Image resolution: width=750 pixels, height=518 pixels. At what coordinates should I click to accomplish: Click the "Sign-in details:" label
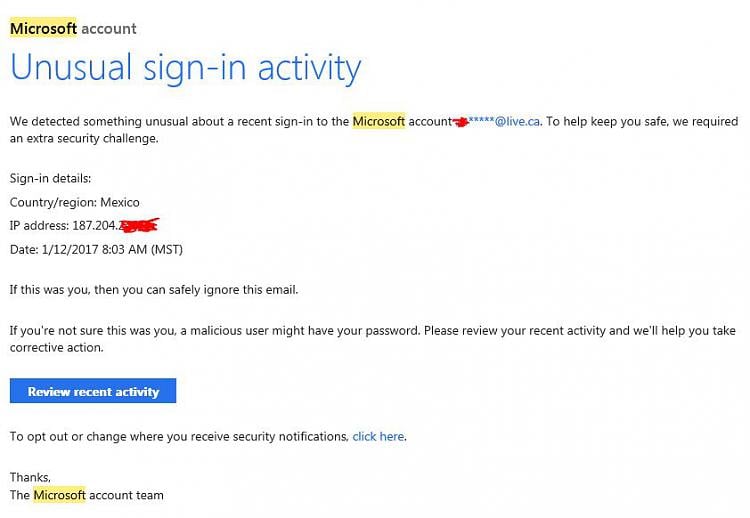(x=50, y=178)
